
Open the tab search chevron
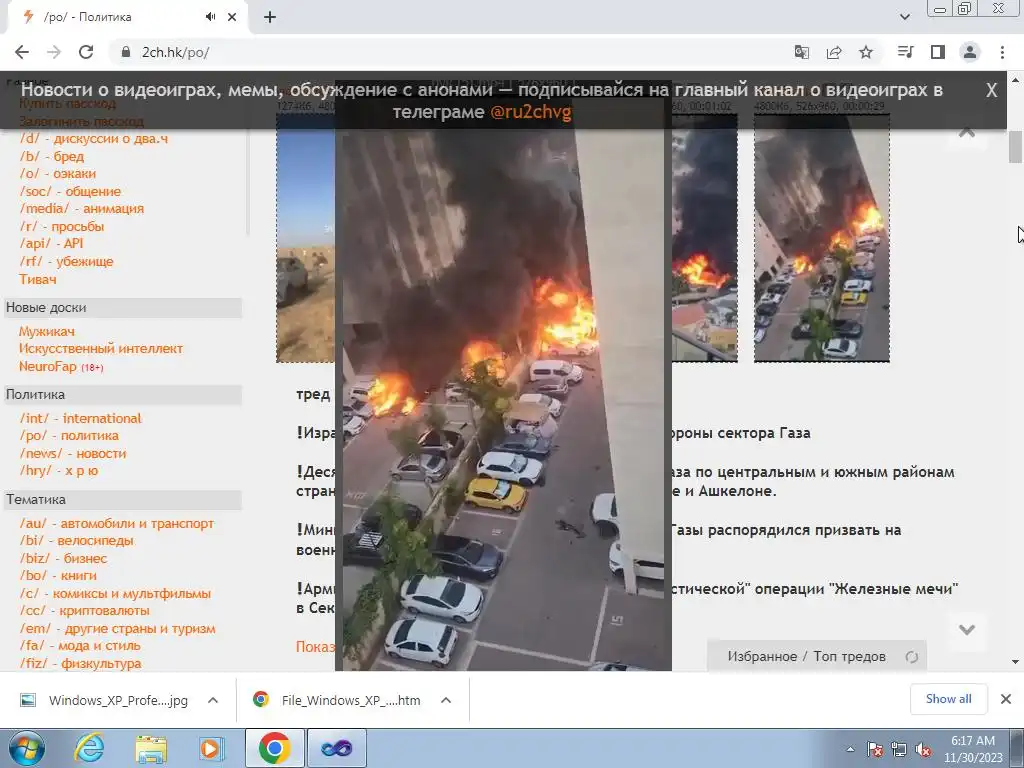[904, 17]
